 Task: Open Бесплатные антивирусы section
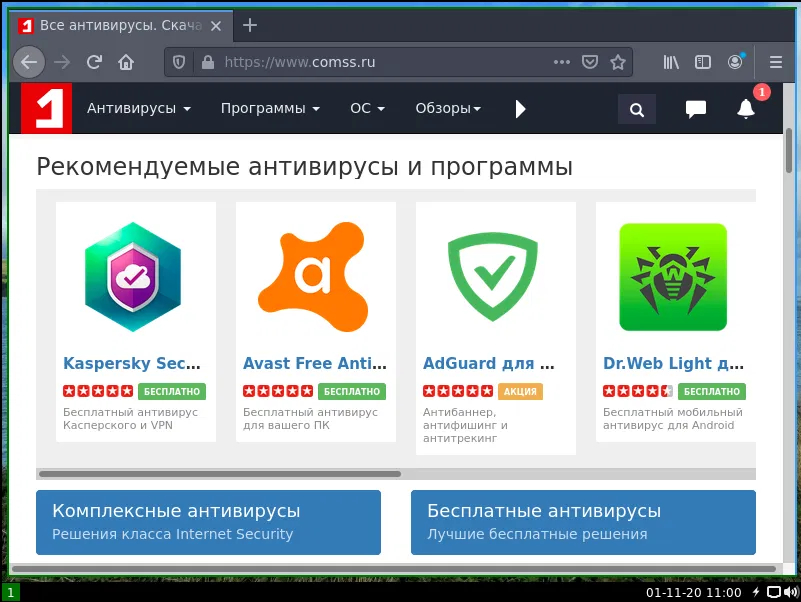pyautogui.click(x=583, y=522)
